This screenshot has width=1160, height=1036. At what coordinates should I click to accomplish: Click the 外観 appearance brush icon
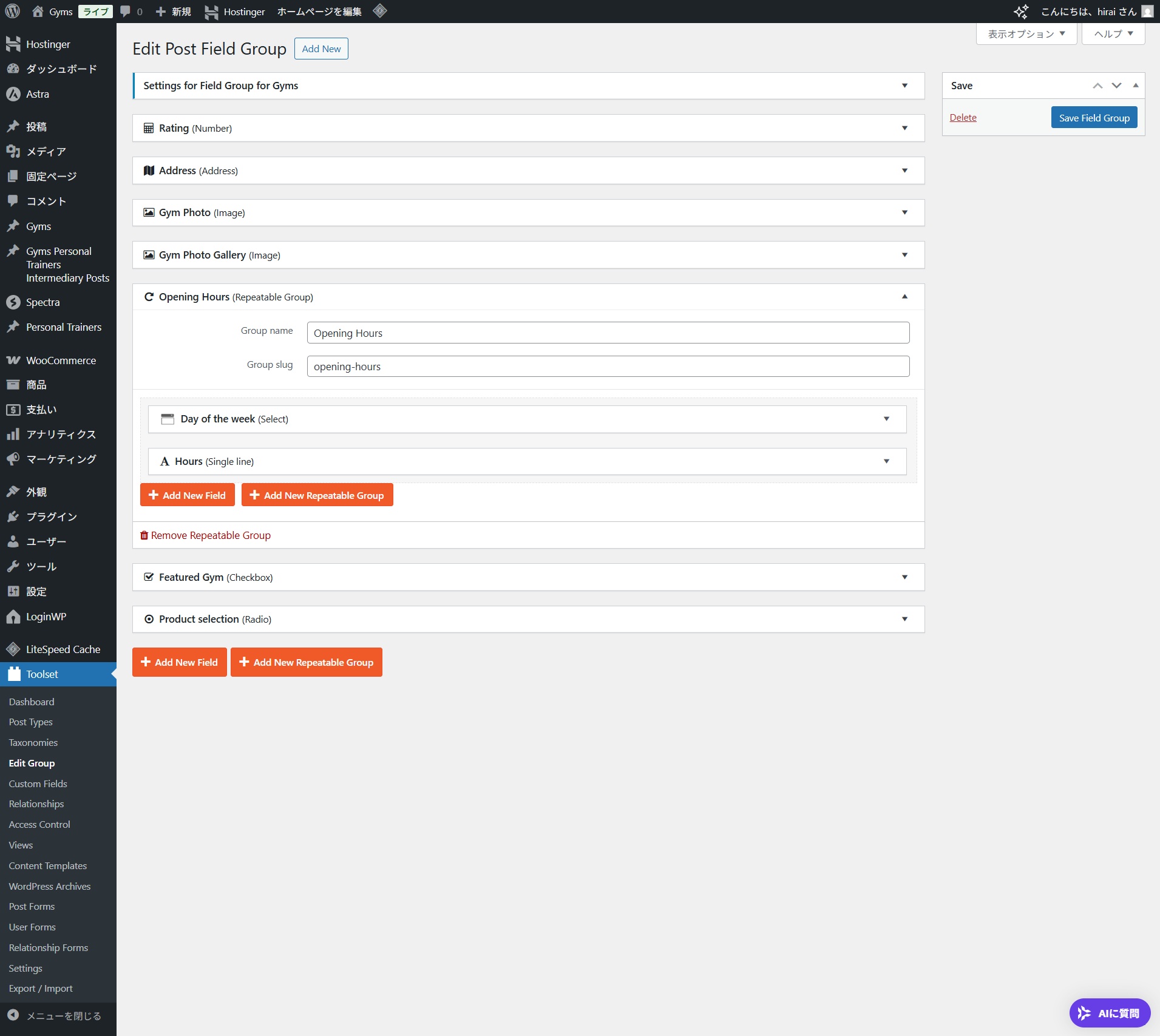point(13,492)
